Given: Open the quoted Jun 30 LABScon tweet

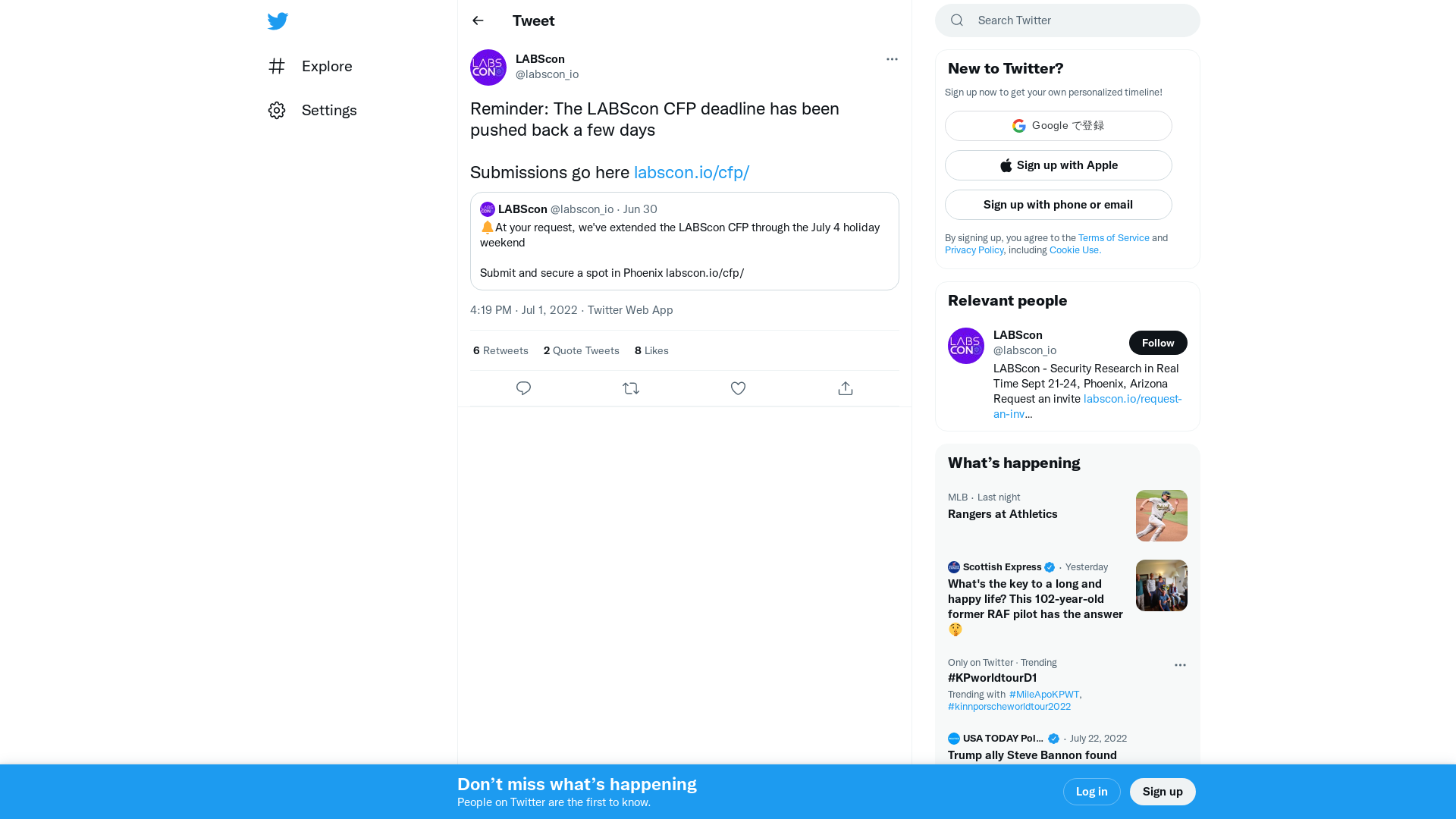Looking at the screenshot, I should coord(684,250).
